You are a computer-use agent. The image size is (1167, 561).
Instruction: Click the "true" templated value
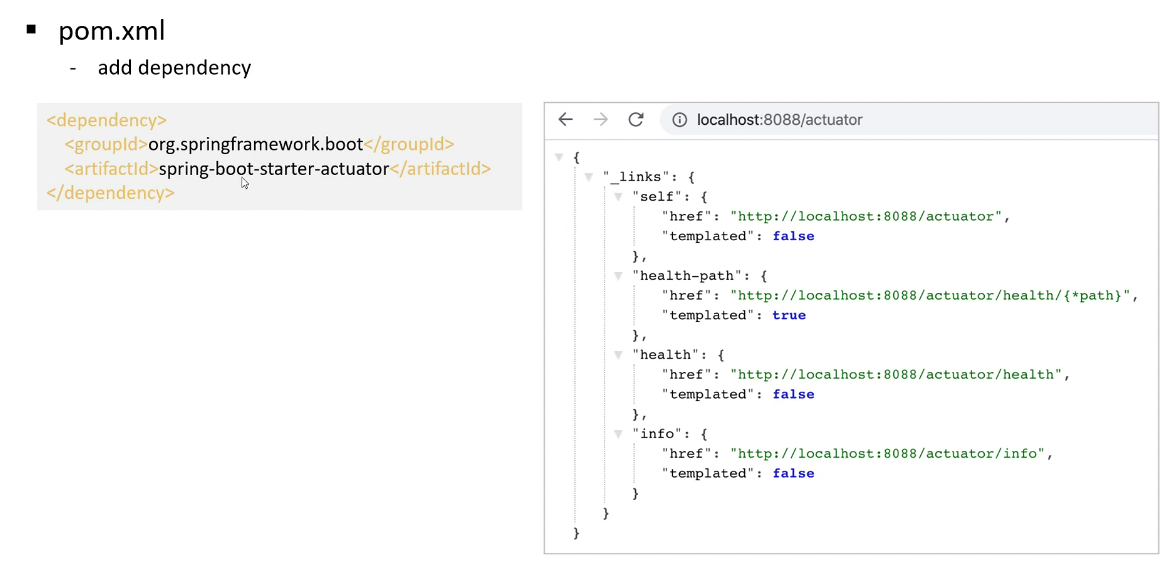tap(789, 315)
